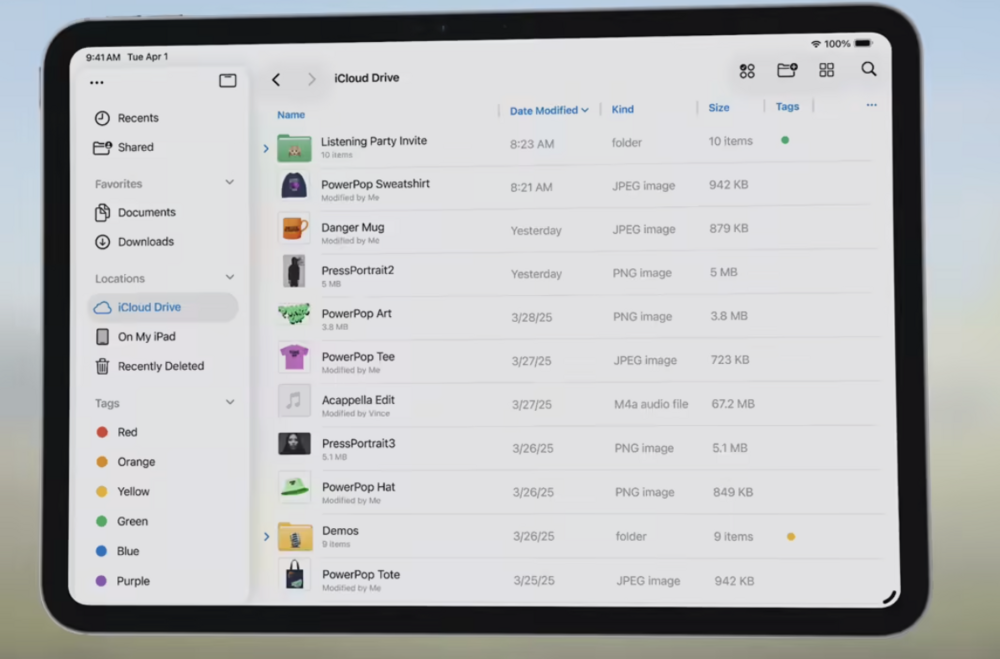1000x659 pixels.
Task: Switch to grid view icon
Action: coord(826,70)
